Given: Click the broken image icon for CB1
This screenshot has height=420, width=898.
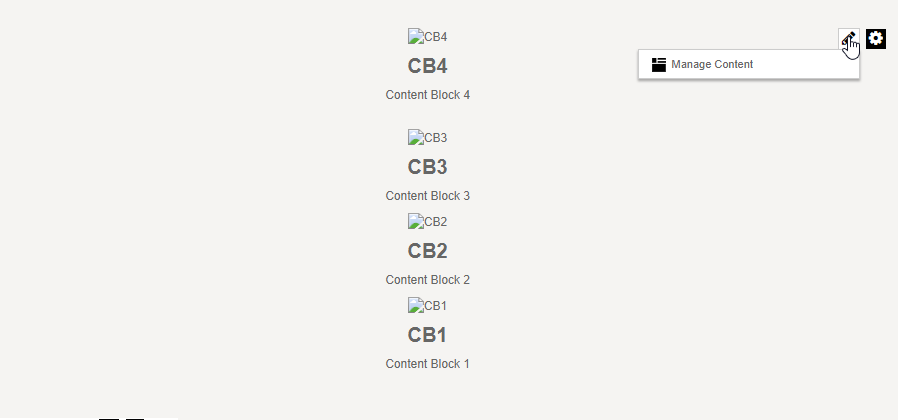Looking at the screenshot, I should coord(415,305).
